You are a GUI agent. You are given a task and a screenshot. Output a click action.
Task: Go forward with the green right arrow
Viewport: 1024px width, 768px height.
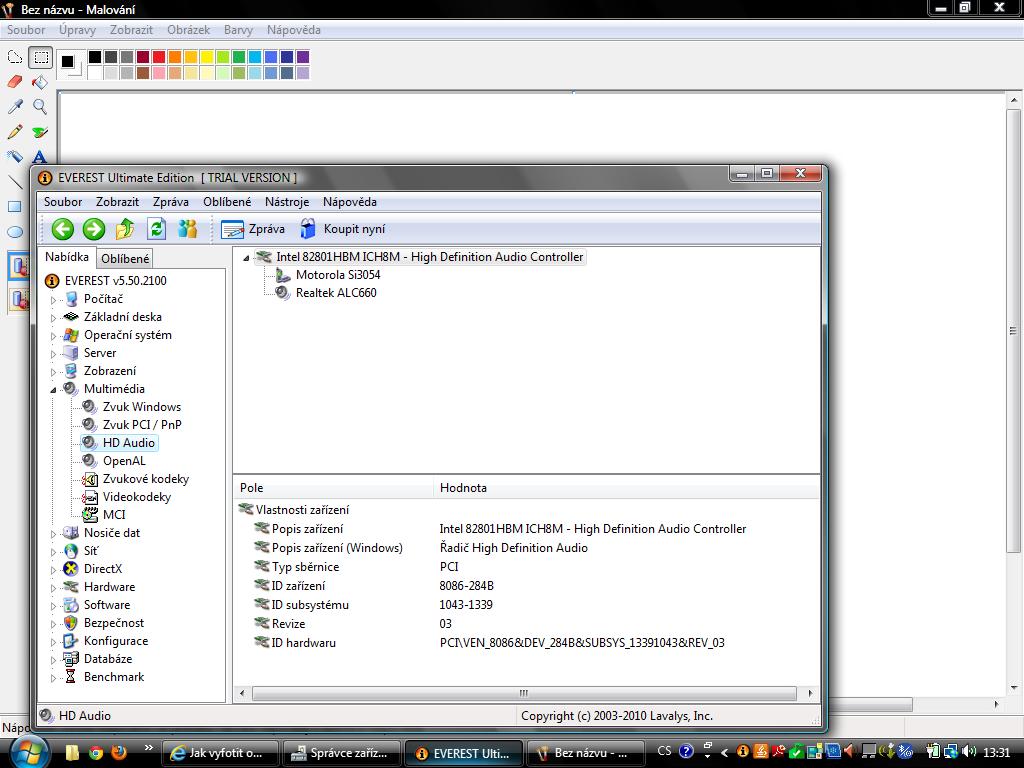94,229
